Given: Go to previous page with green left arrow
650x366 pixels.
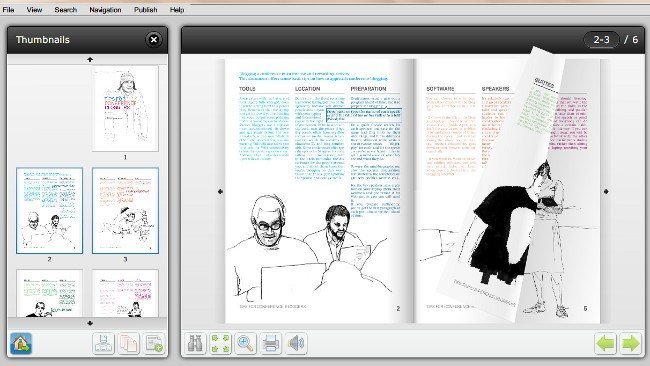Looking at the screenshot, I should tap(605, 344).
